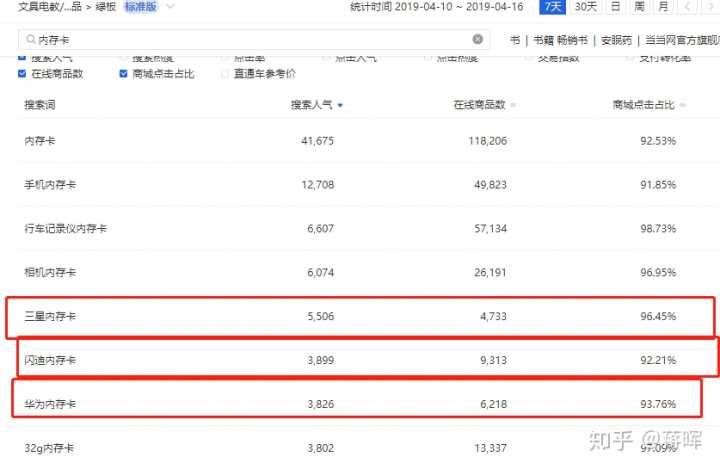
Task: Click the 标准版 version badge
Action: (140, 7)
